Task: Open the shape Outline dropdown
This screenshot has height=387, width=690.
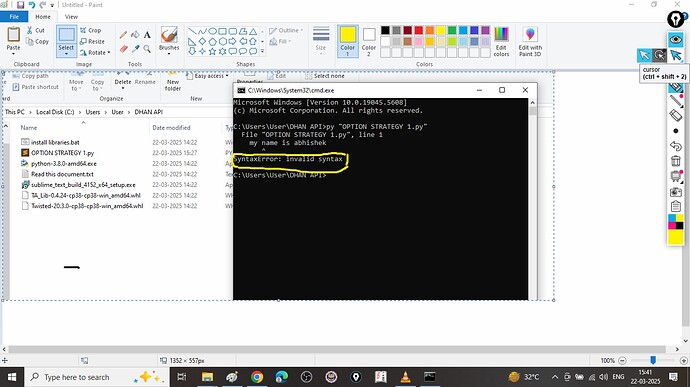Action: (x=286, y=30)
